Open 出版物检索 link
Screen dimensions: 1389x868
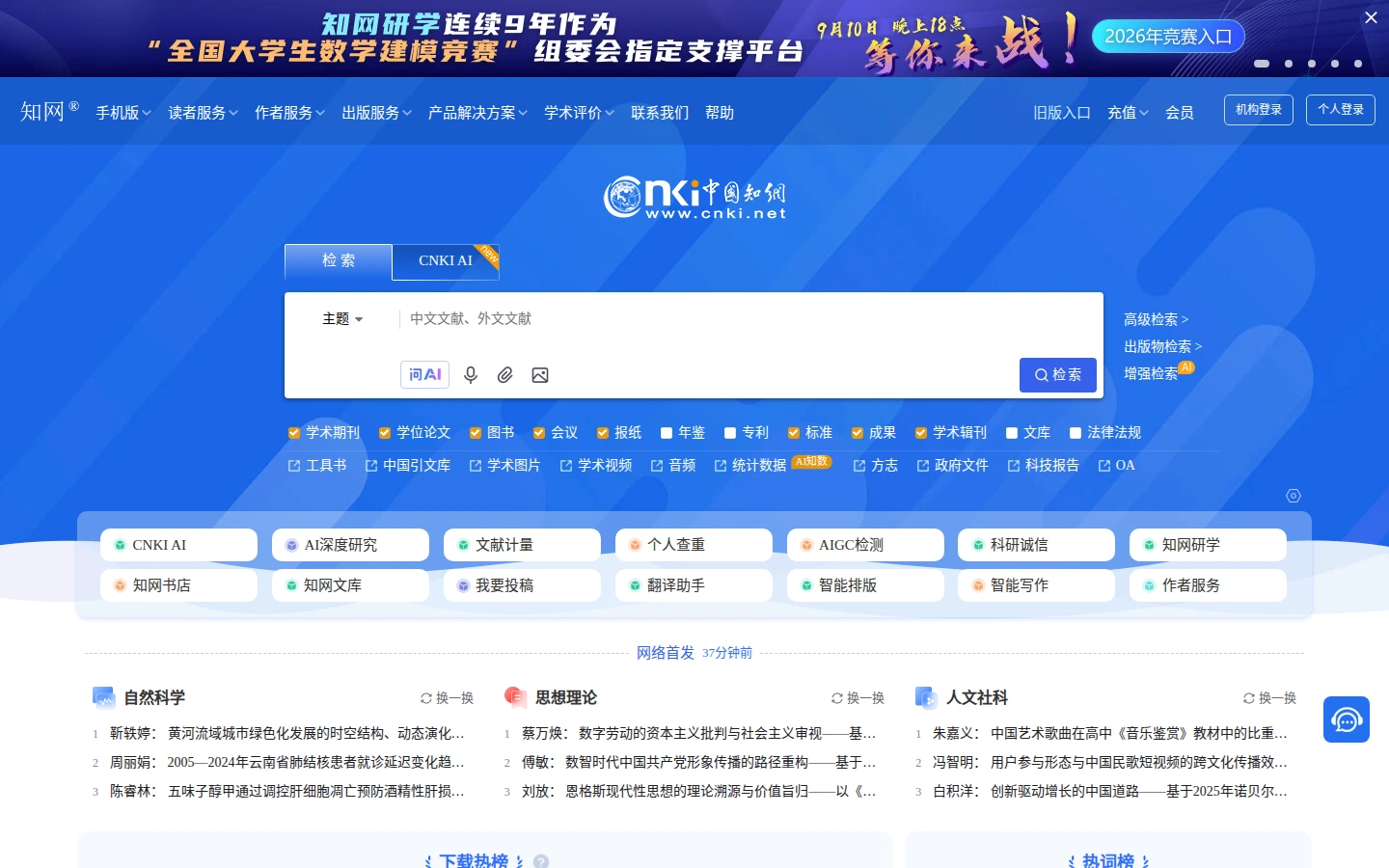[1163, 346]
